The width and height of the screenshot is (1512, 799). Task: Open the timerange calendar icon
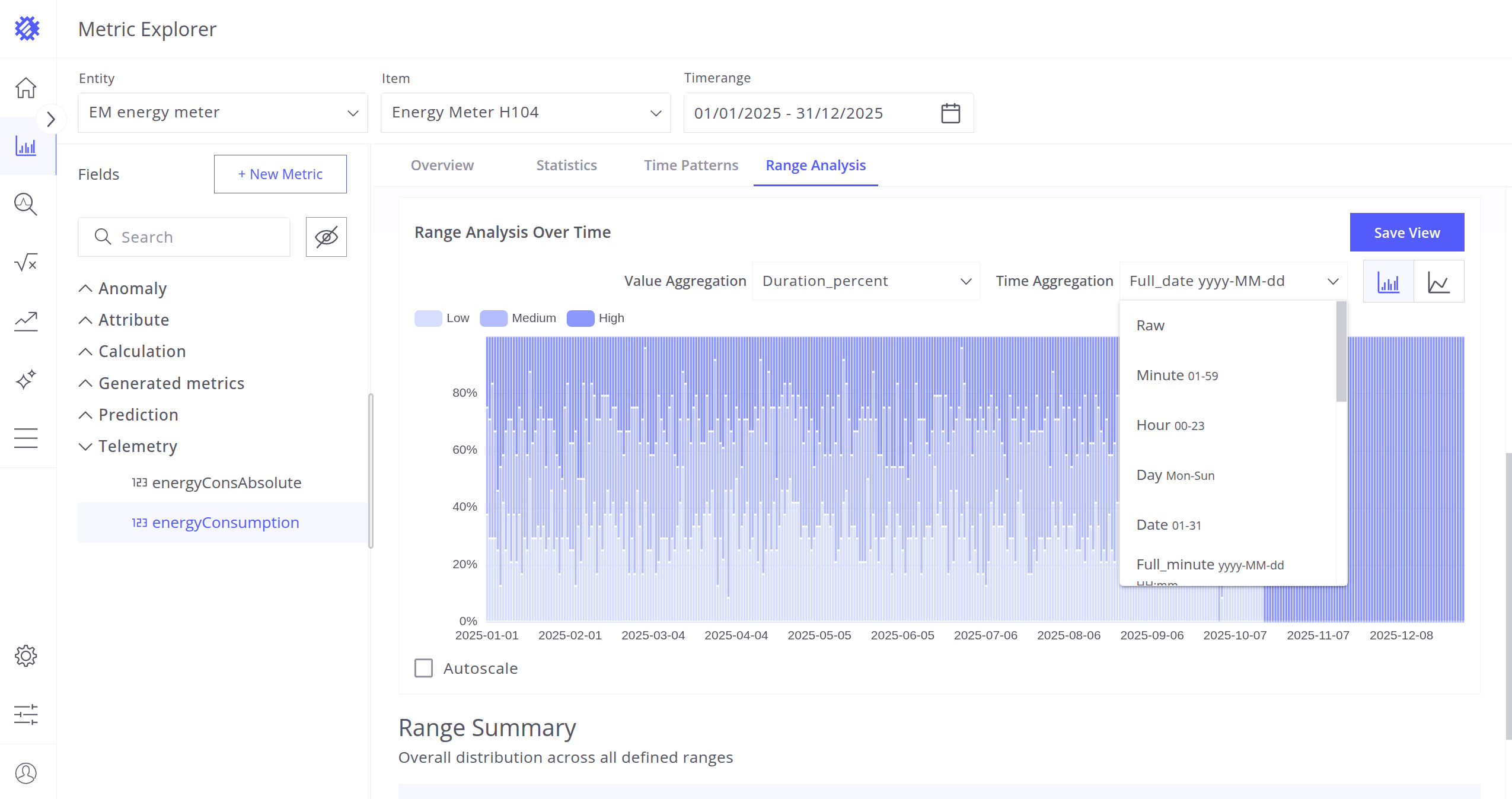[950, 113]
